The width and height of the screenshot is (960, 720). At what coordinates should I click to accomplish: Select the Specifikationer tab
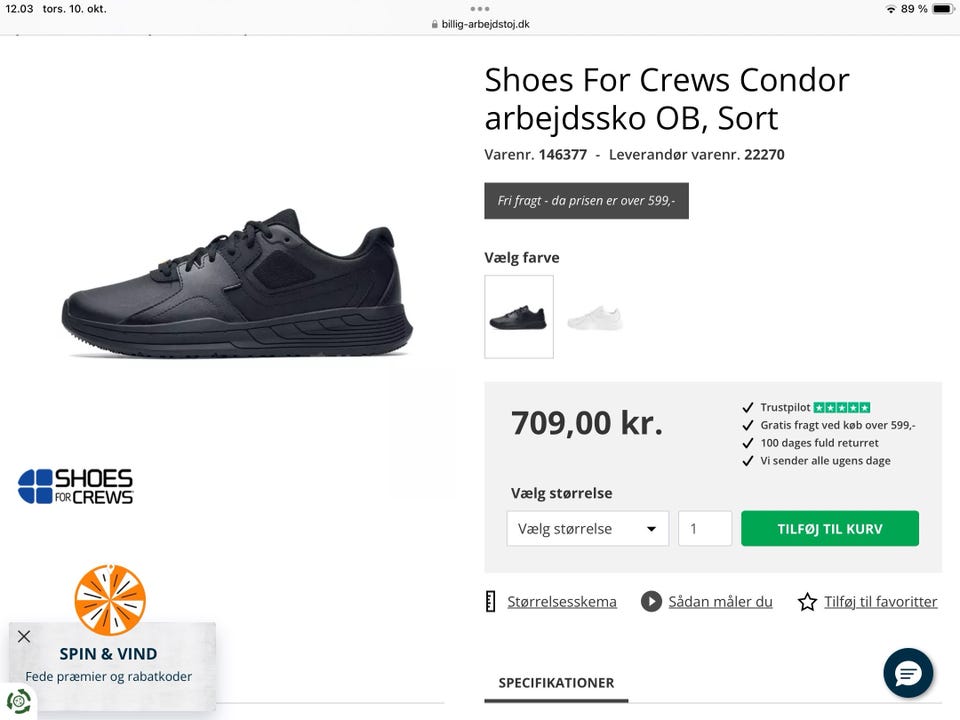click(556, 683)
